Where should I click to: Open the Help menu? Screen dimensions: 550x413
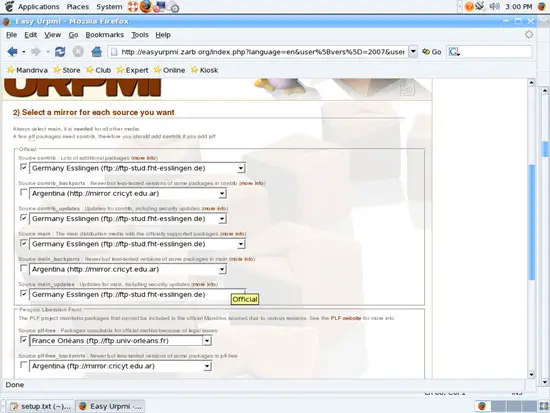pyautogui.click(x=163, y=35)
